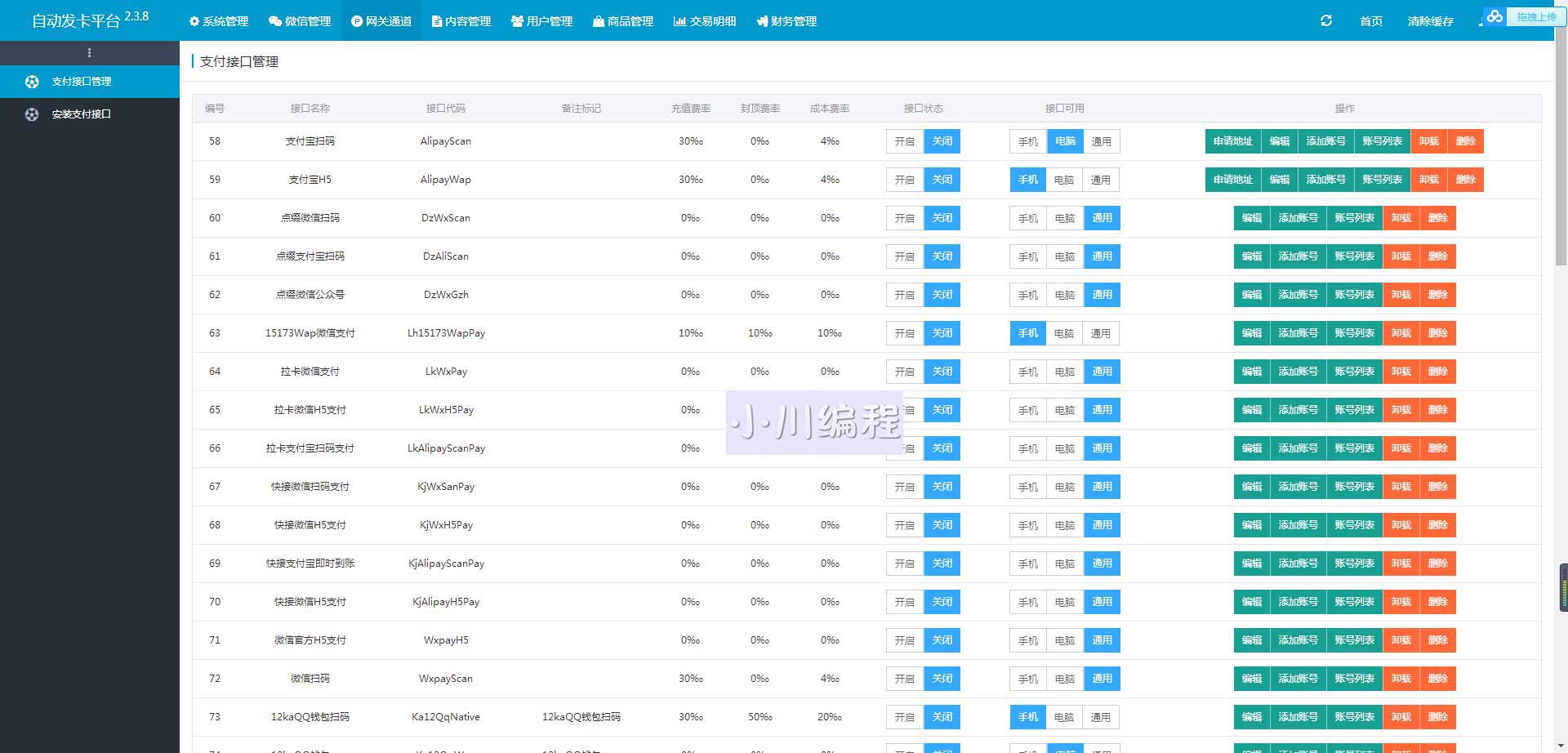
Task: Click the AlipayScan code cell
Action: point(446,141)
